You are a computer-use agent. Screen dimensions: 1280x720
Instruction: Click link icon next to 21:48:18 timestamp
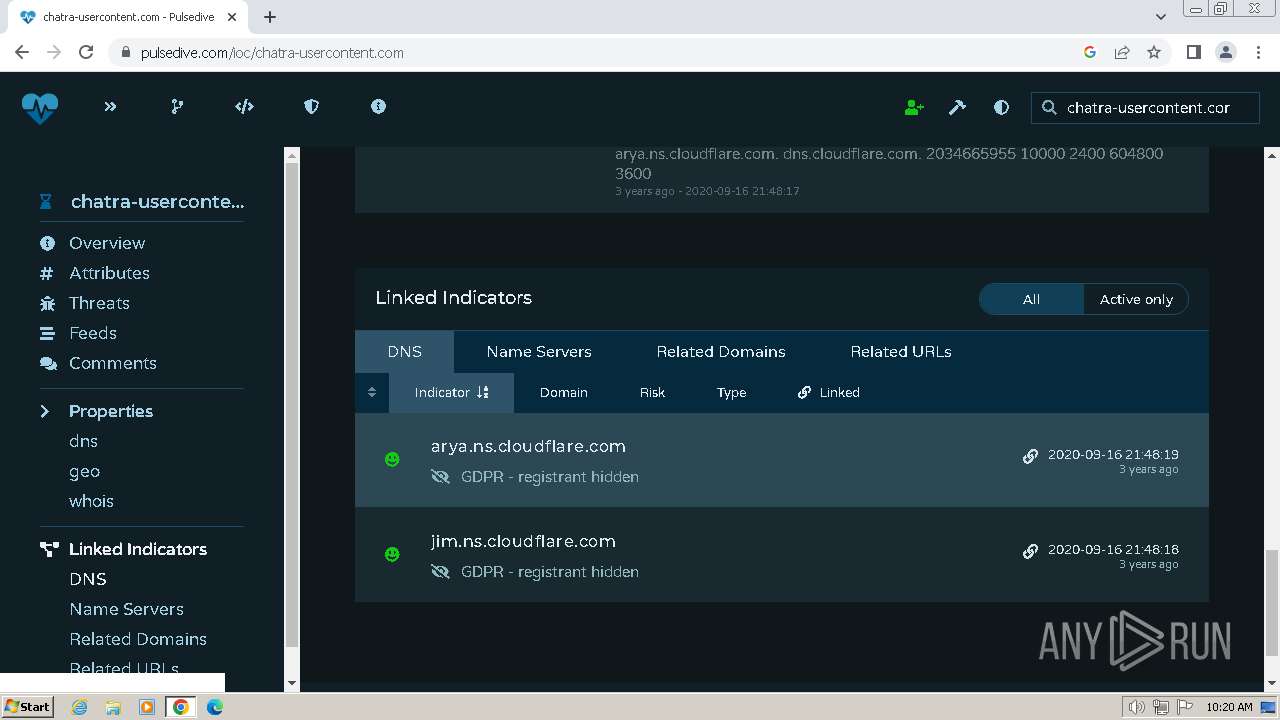(x=1030, y=551)
